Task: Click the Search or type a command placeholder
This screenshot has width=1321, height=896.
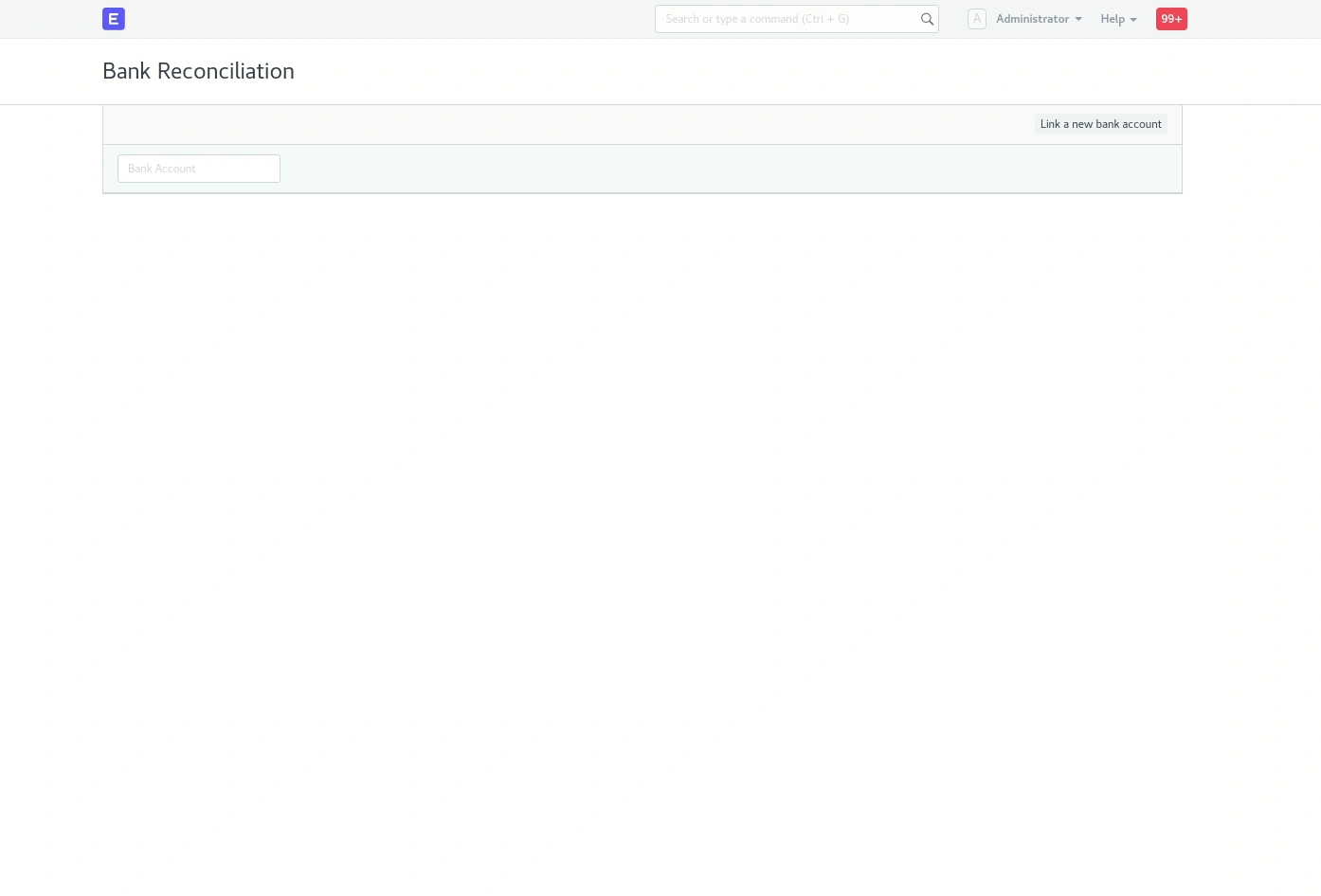Action: [757, 19]
